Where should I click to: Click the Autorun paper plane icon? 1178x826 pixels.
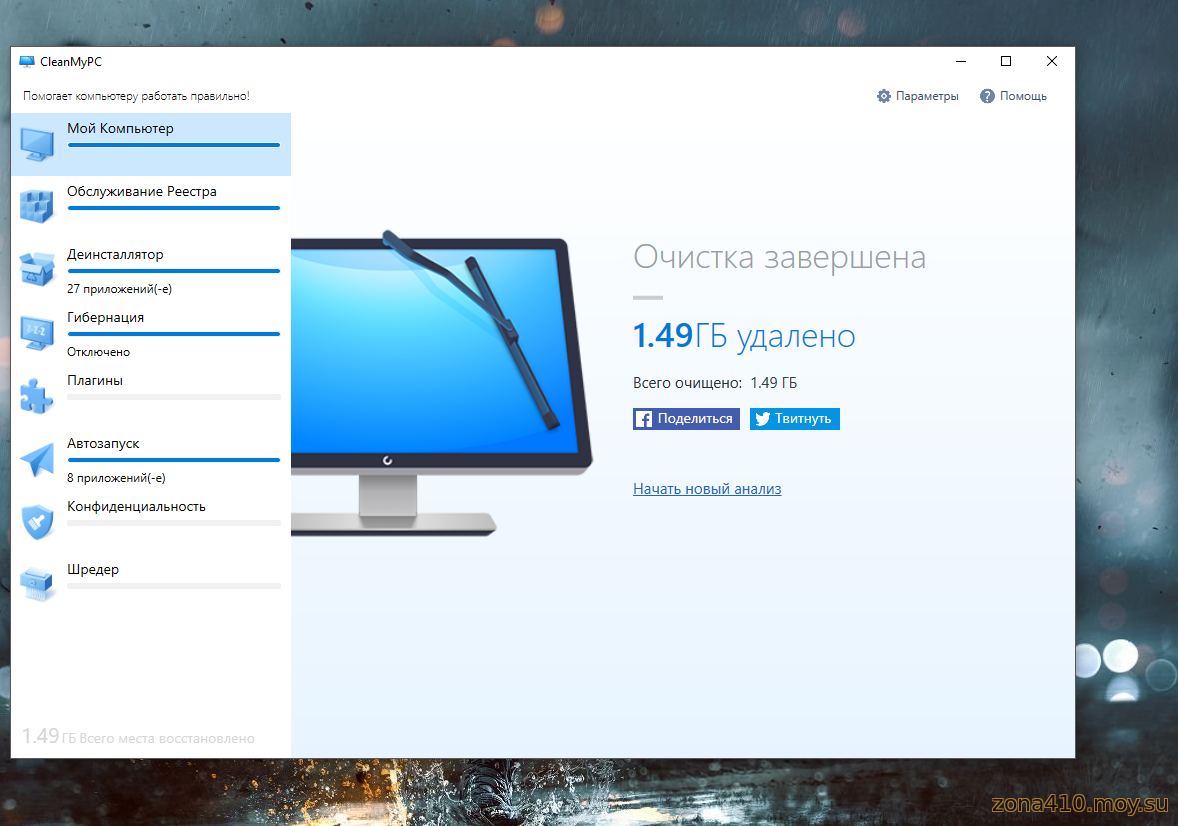pyautogui.click(x=38, y=459)
